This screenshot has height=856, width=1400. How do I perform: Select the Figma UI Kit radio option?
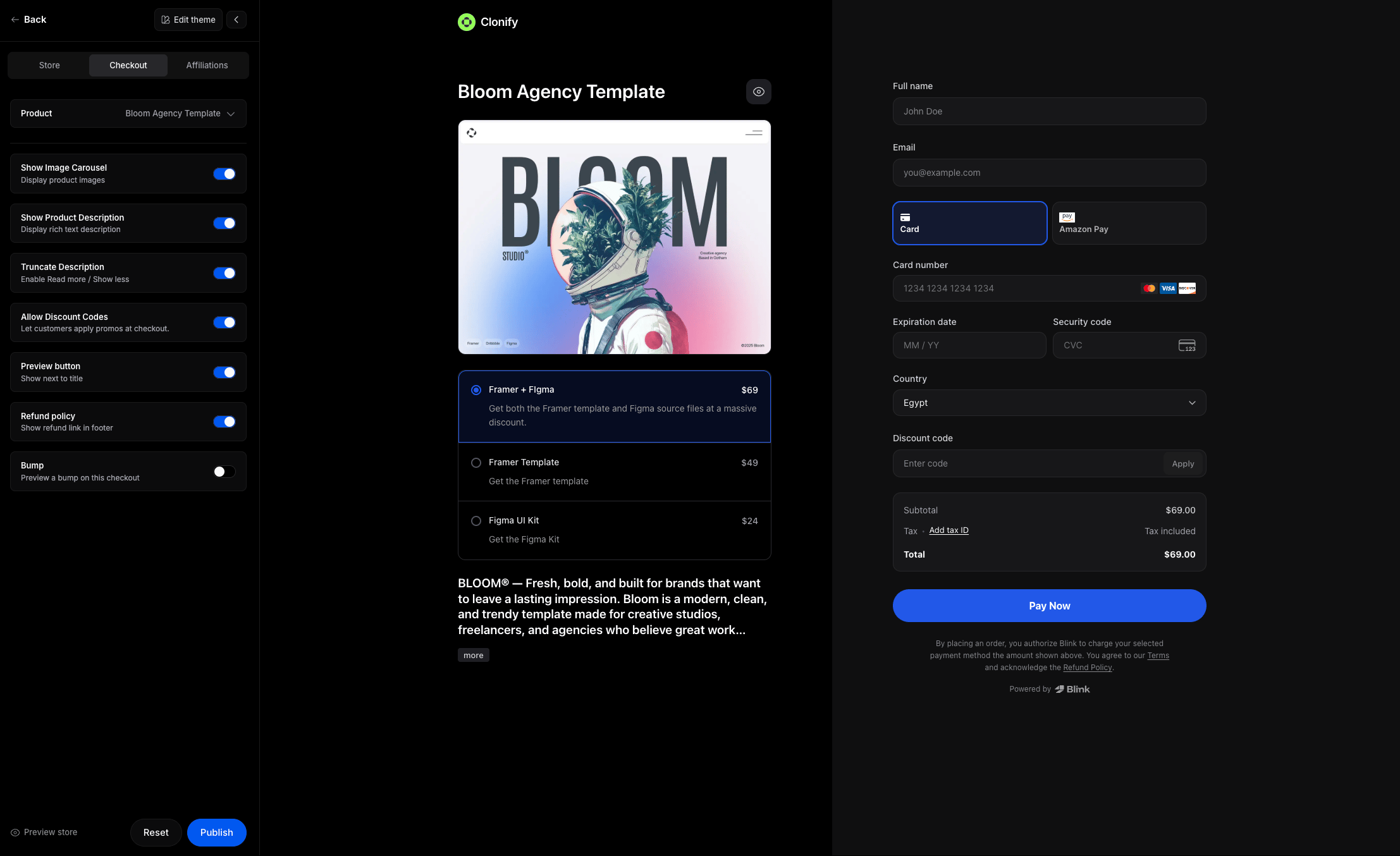476,521
